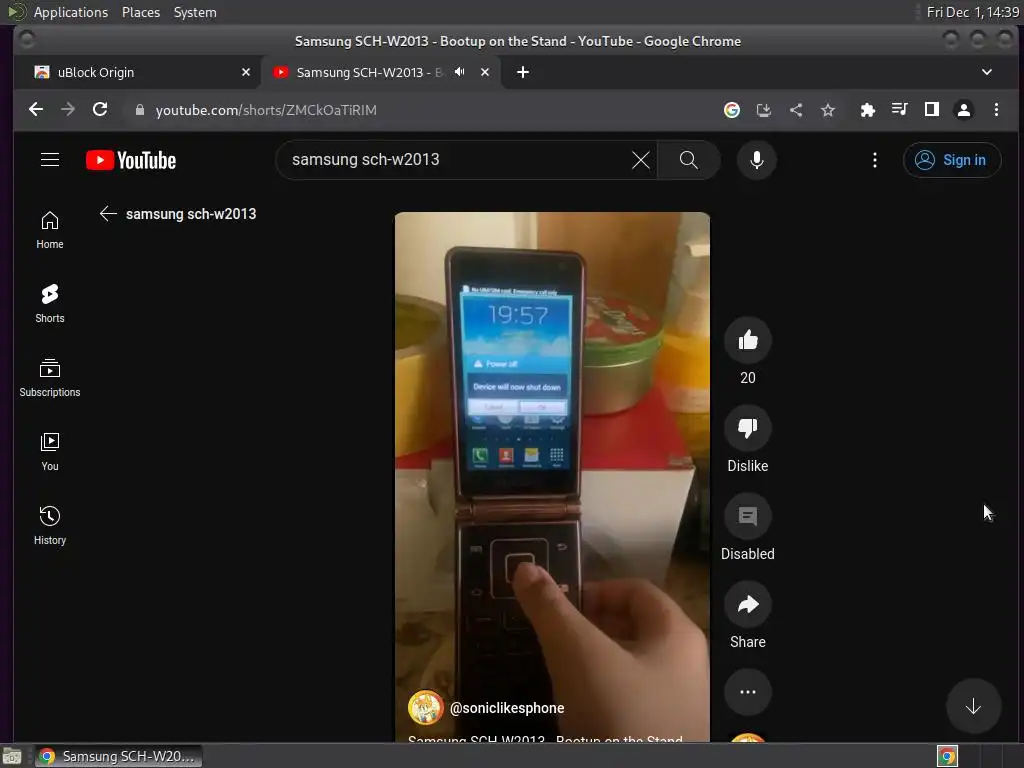Open media controls in Chrome toolbar
This screenshot has width=1024, height=768.
899,110
